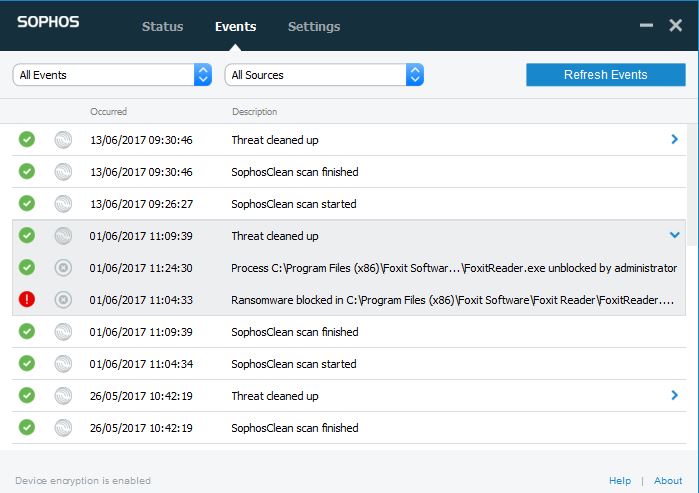Click source icon of 01/06/2017 SophosClean scan finished row
The width and height of the screenshot is (699, 493).
coord(63,332)
